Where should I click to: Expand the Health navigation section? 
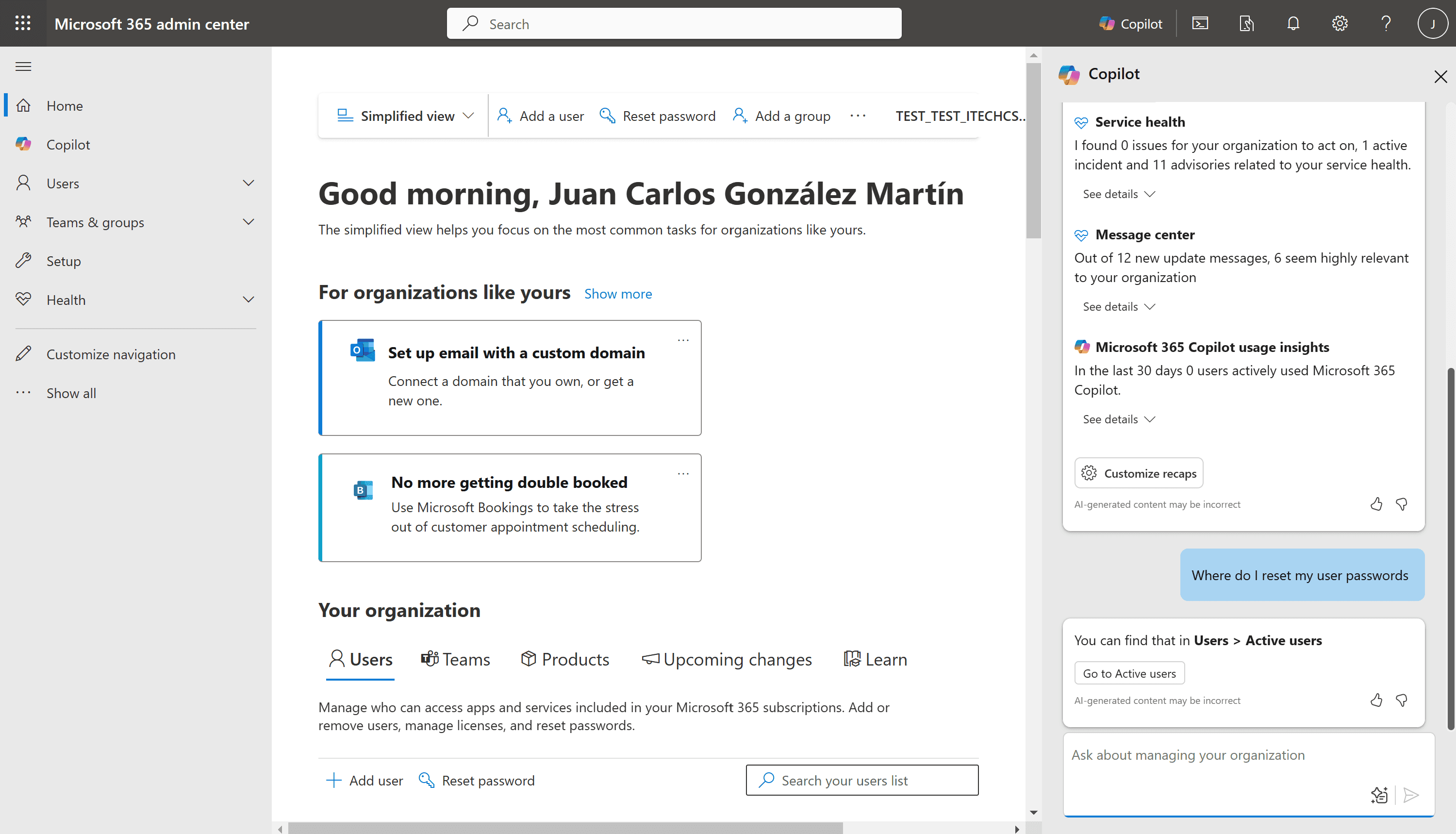(x=248, y=300)
